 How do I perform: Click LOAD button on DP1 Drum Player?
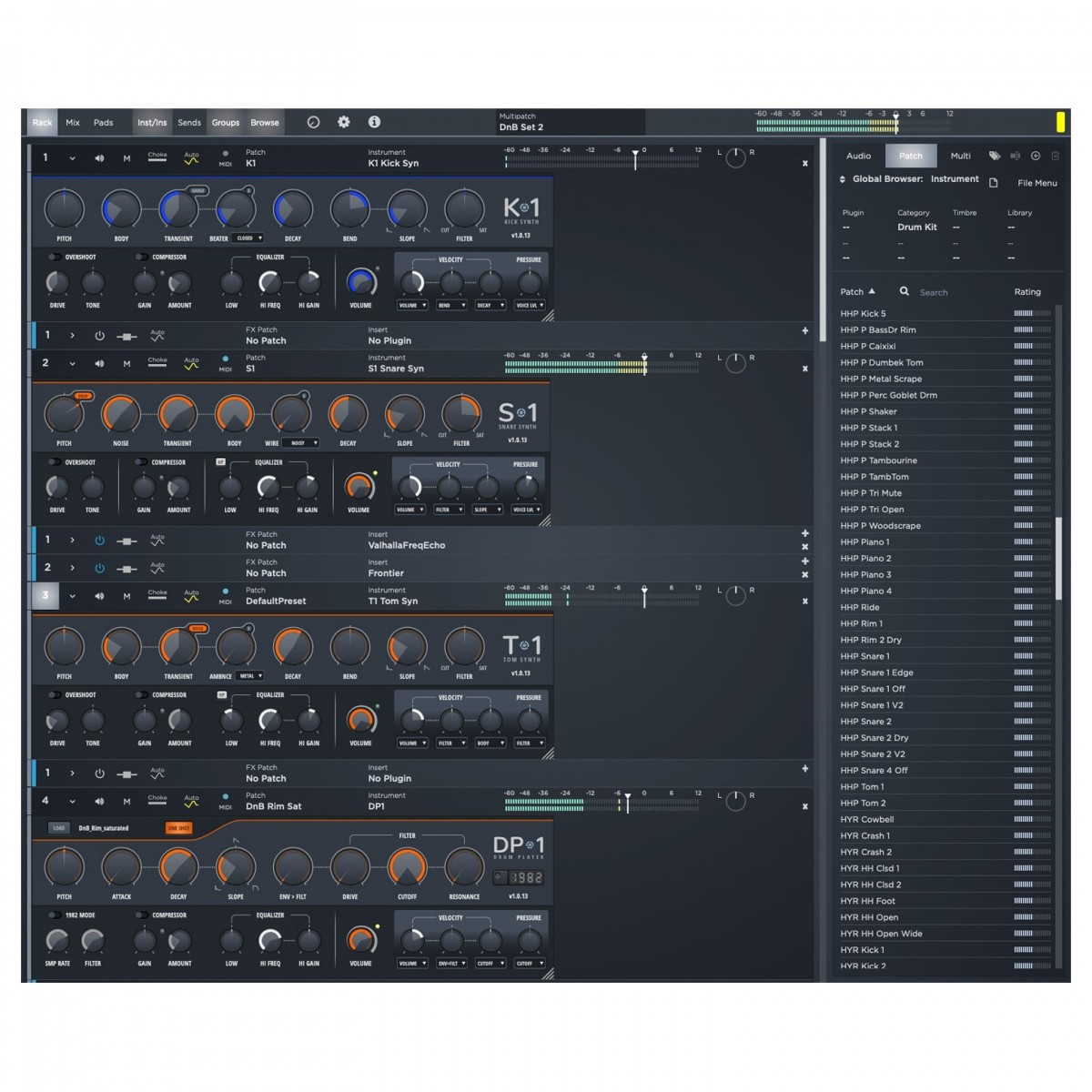click(58, 828)
